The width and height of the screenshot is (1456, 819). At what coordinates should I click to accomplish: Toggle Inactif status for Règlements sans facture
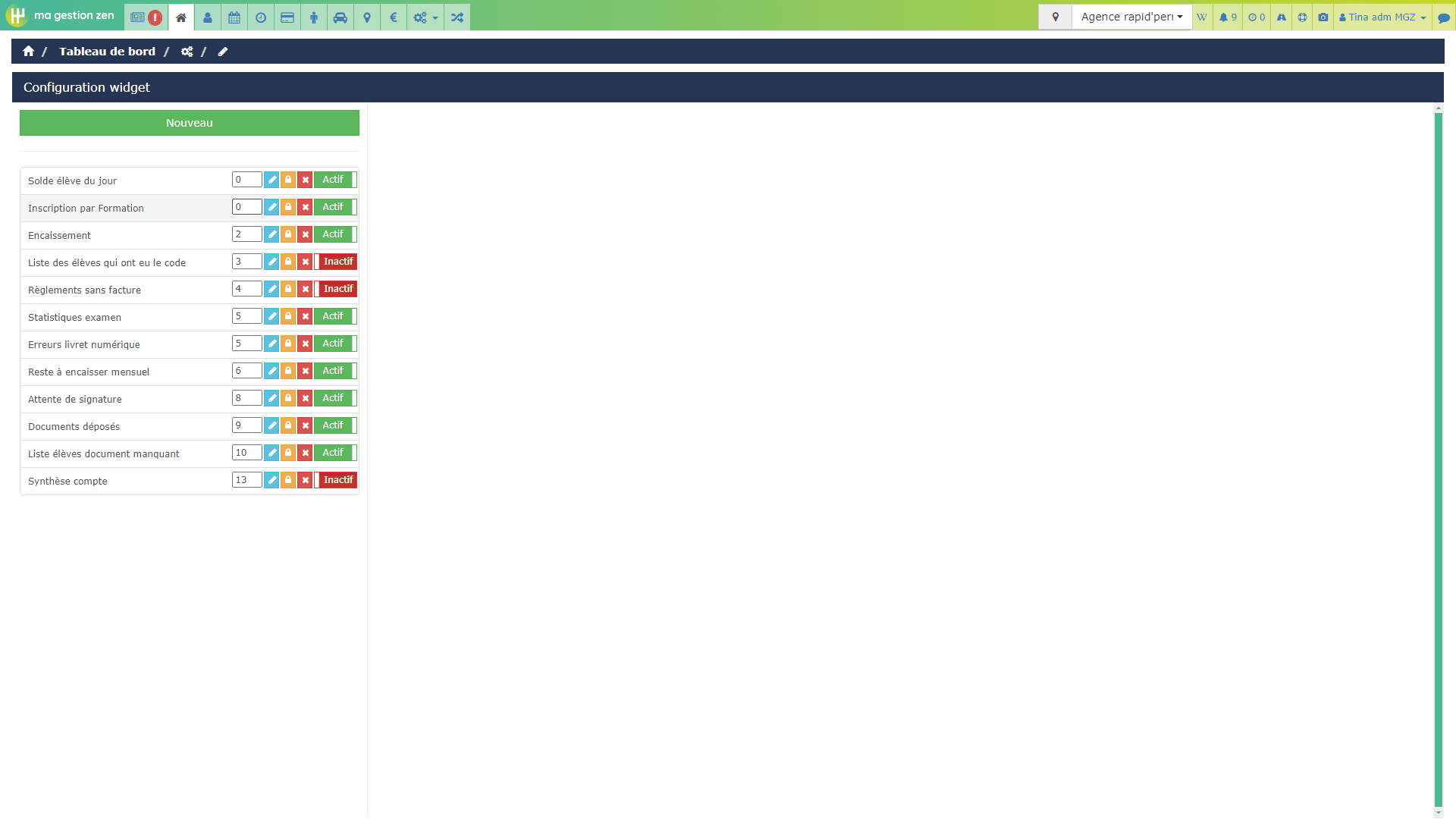pos(335,289)
